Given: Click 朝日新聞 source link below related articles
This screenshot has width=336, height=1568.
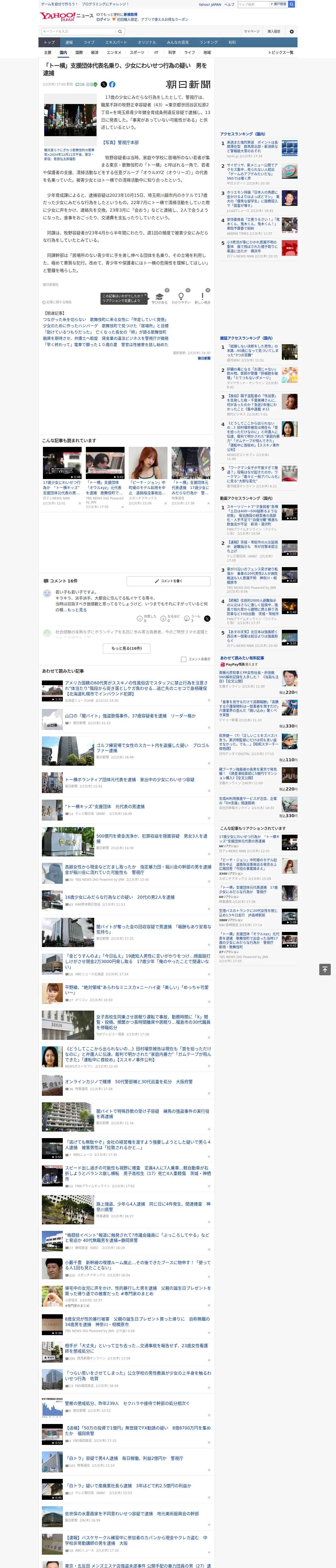Looking at the screenshot, I should (x=204, y=359).
